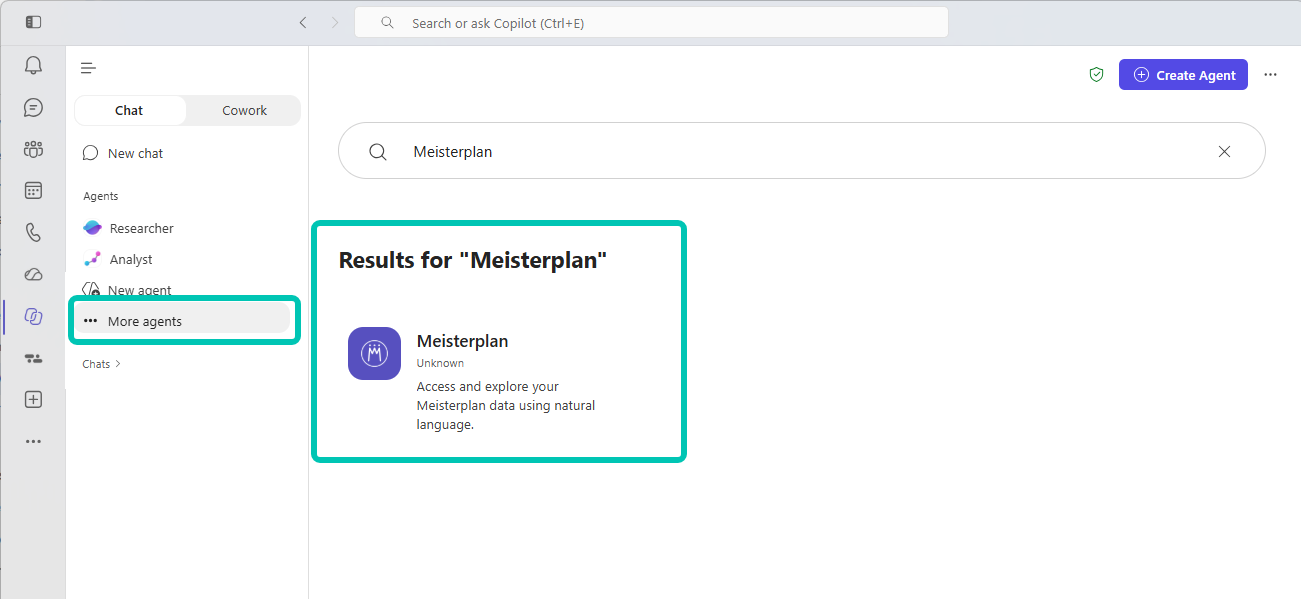Expand the Chats section

[101, 364]
